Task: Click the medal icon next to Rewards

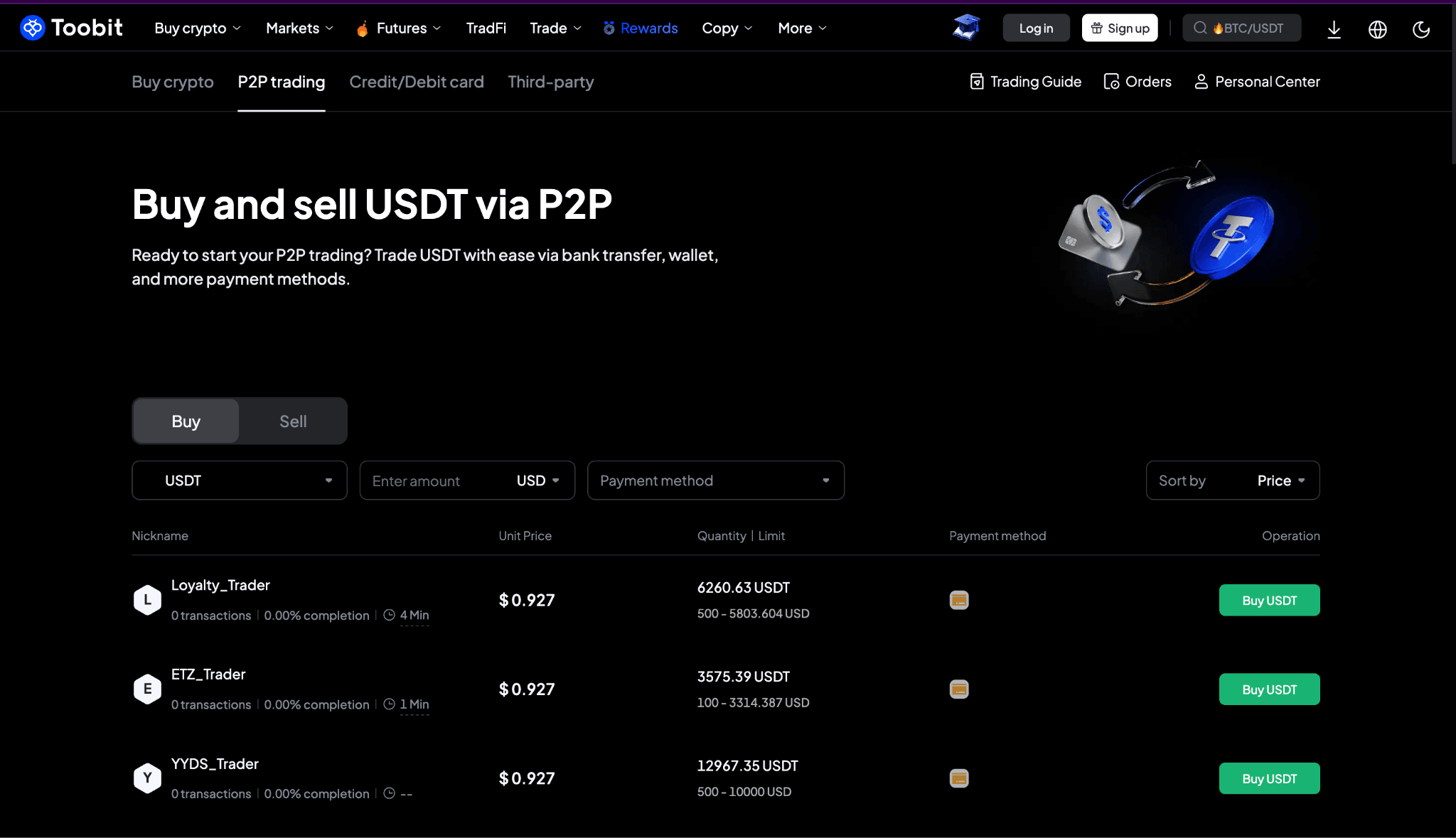Action: coord(609,28)
